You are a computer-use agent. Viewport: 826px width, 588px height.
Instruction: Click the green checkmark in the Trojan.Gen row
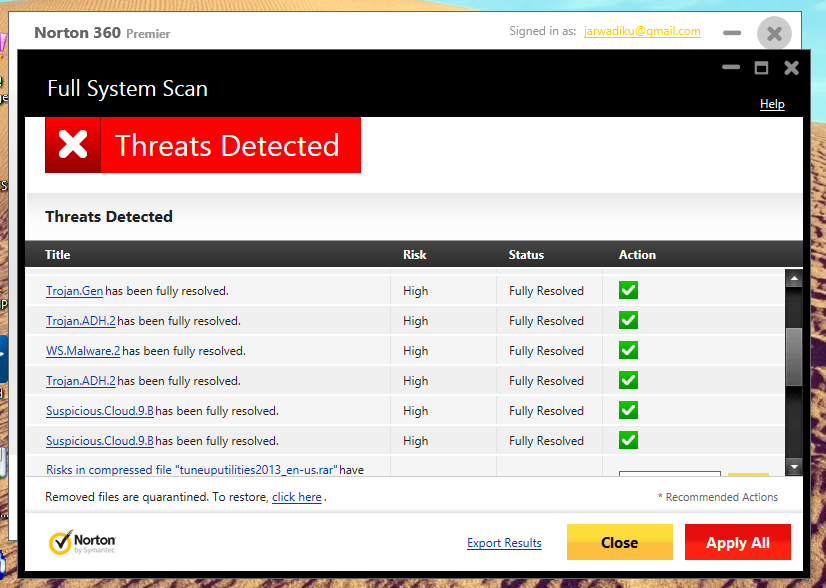click(628, 291)
